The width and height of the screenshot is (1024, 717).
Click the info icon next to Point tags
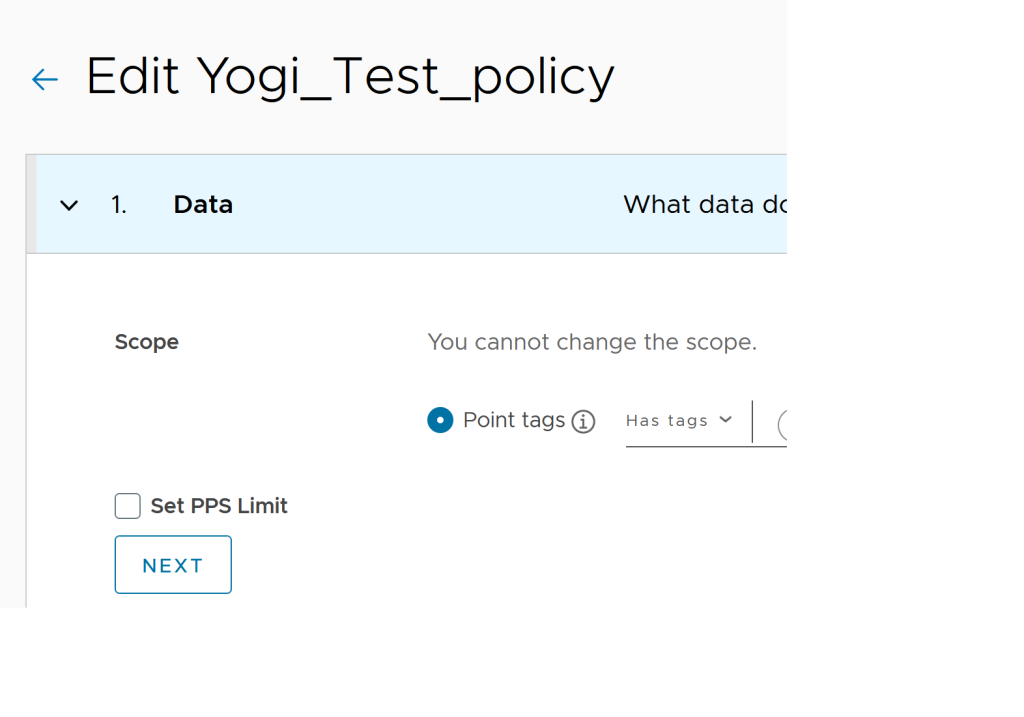tap(583, 422)
